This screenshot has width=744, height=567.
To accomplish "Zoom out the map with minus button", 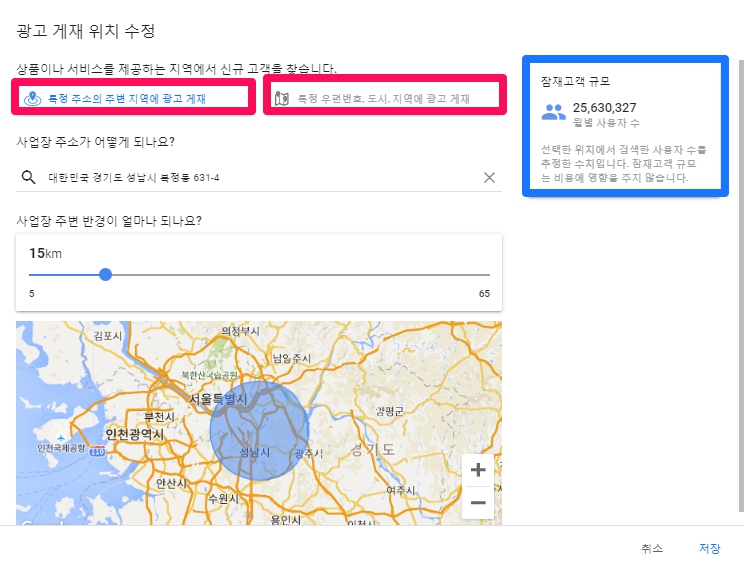I will tap(478, 502).
